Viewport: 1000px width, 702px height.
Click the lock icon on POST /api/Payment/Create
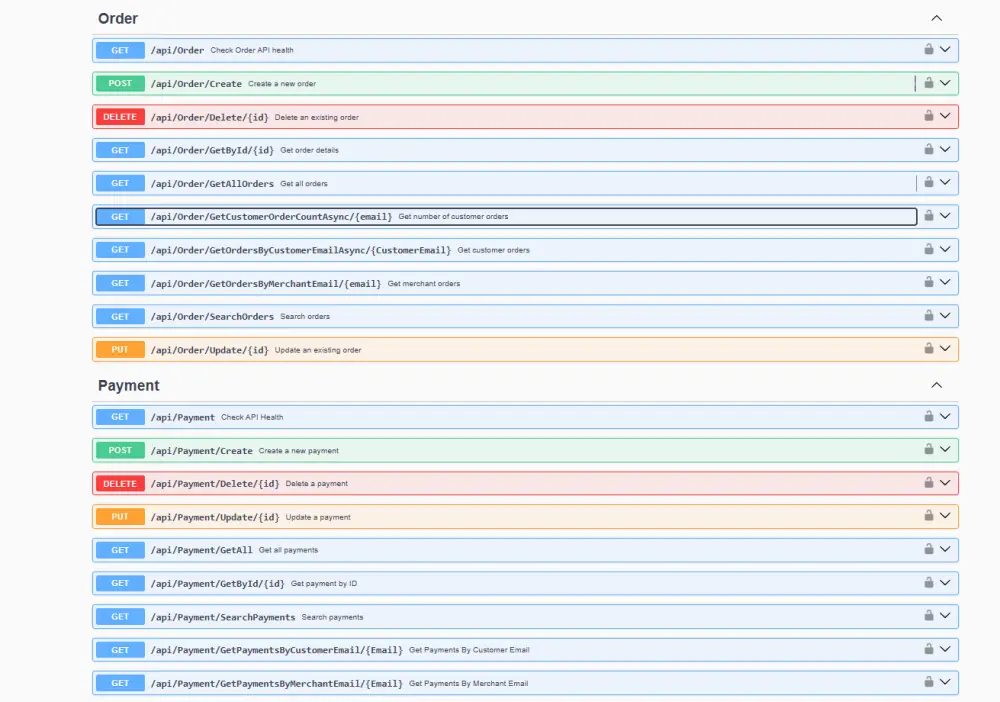[x=929, y=450]
